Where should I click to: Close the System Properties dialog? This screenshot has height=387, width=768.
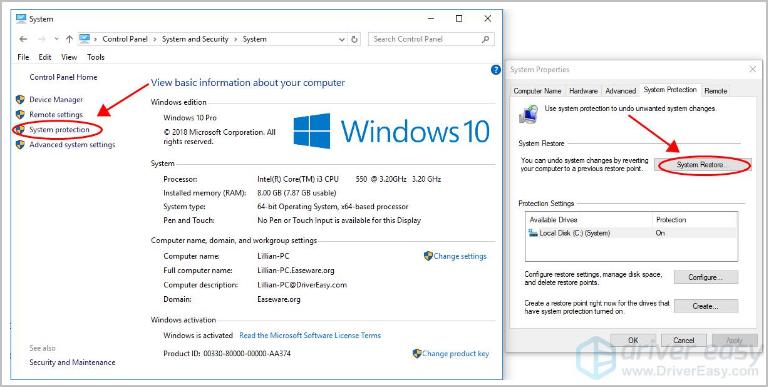pyautogui.click(x=753, y=70)
